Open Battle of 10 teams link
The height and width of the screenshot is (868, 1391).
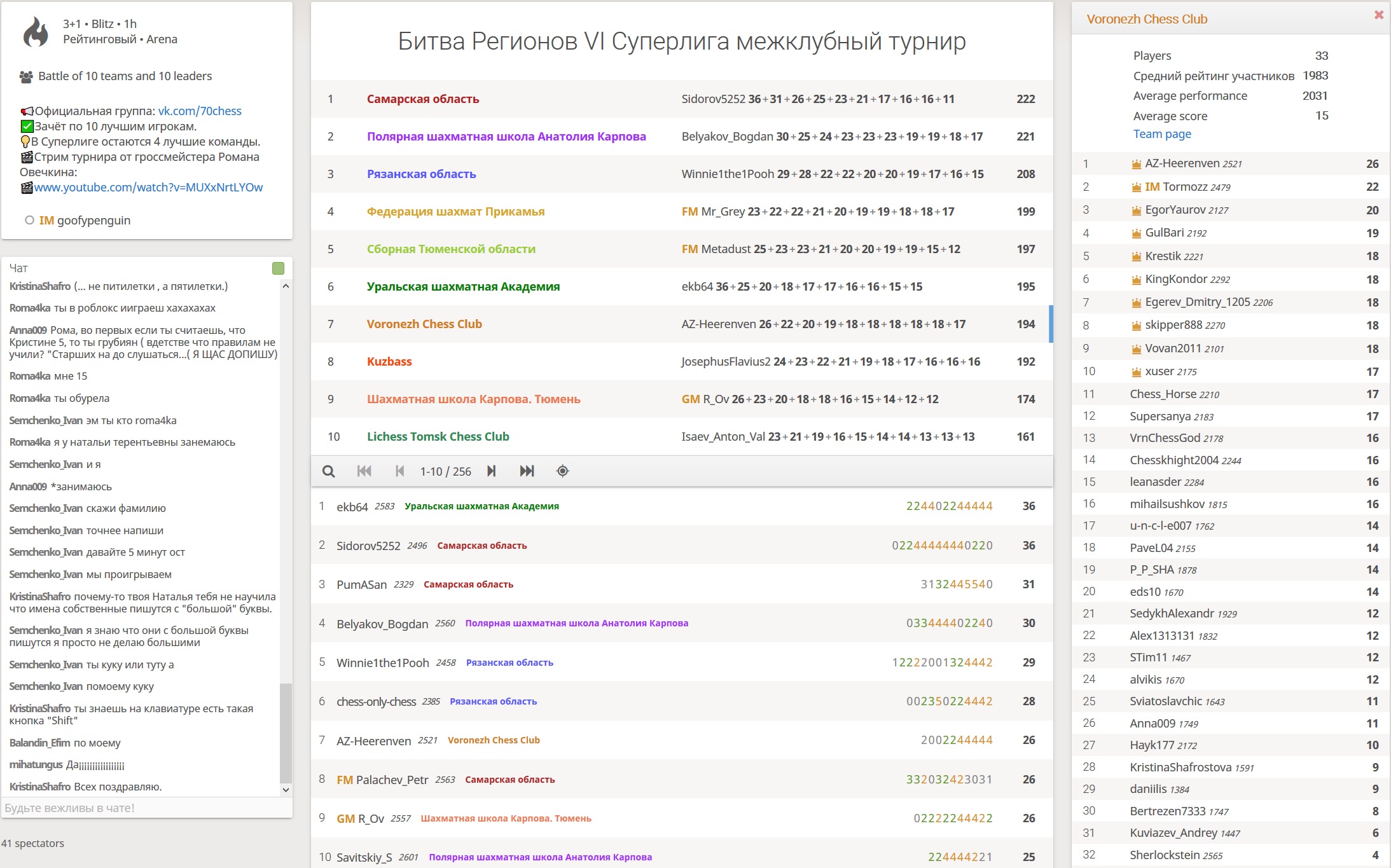(x=125, y=76)
